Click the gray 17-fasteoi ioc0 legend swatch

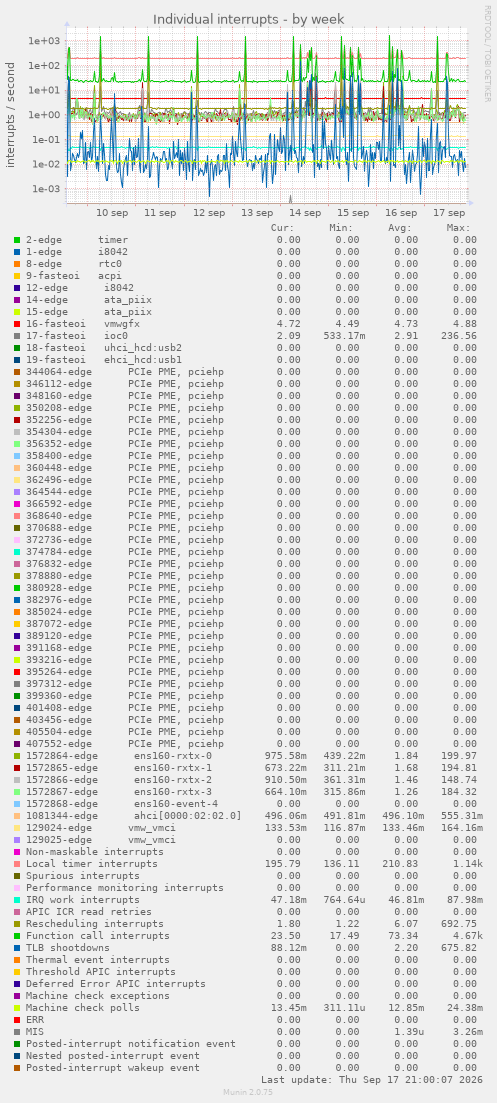17,336
